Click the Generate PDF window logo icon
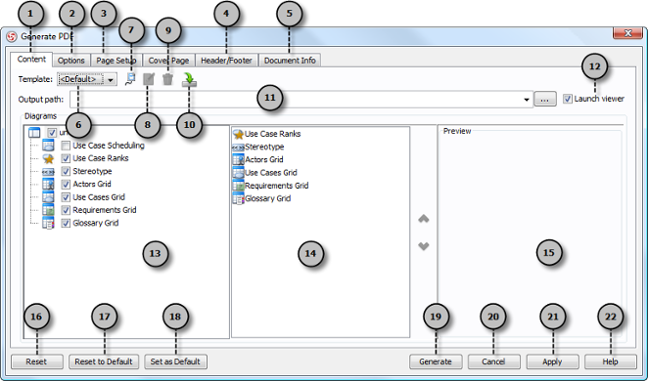648x381 pixels. point(12,37)
